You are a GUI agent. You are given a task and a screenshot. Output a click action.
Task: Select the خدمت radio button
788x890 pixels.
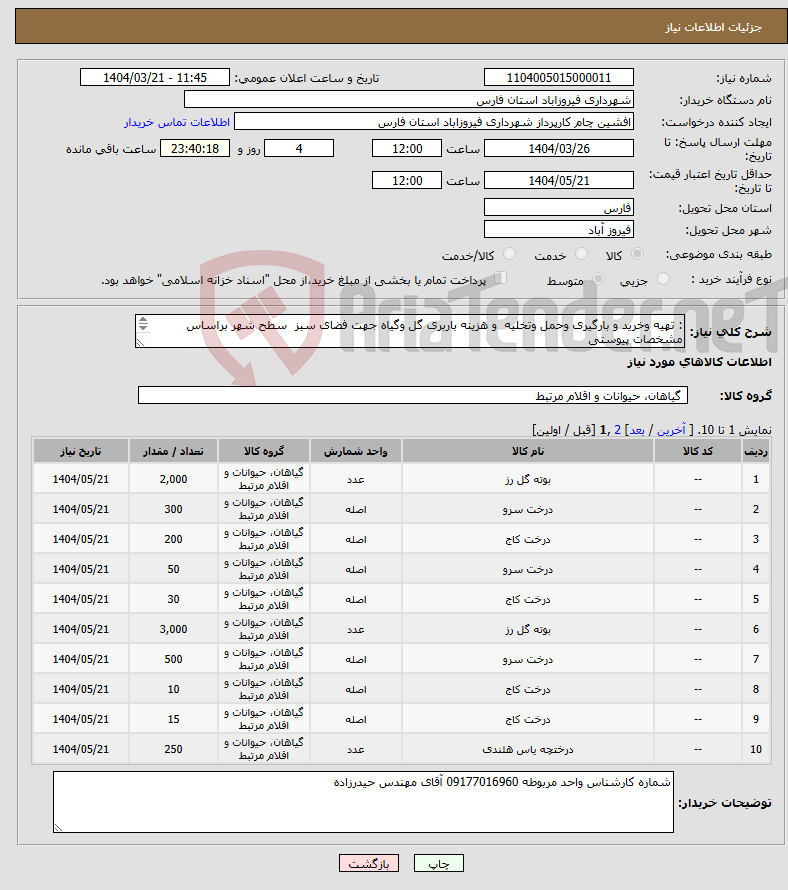[x=581, y=254]
